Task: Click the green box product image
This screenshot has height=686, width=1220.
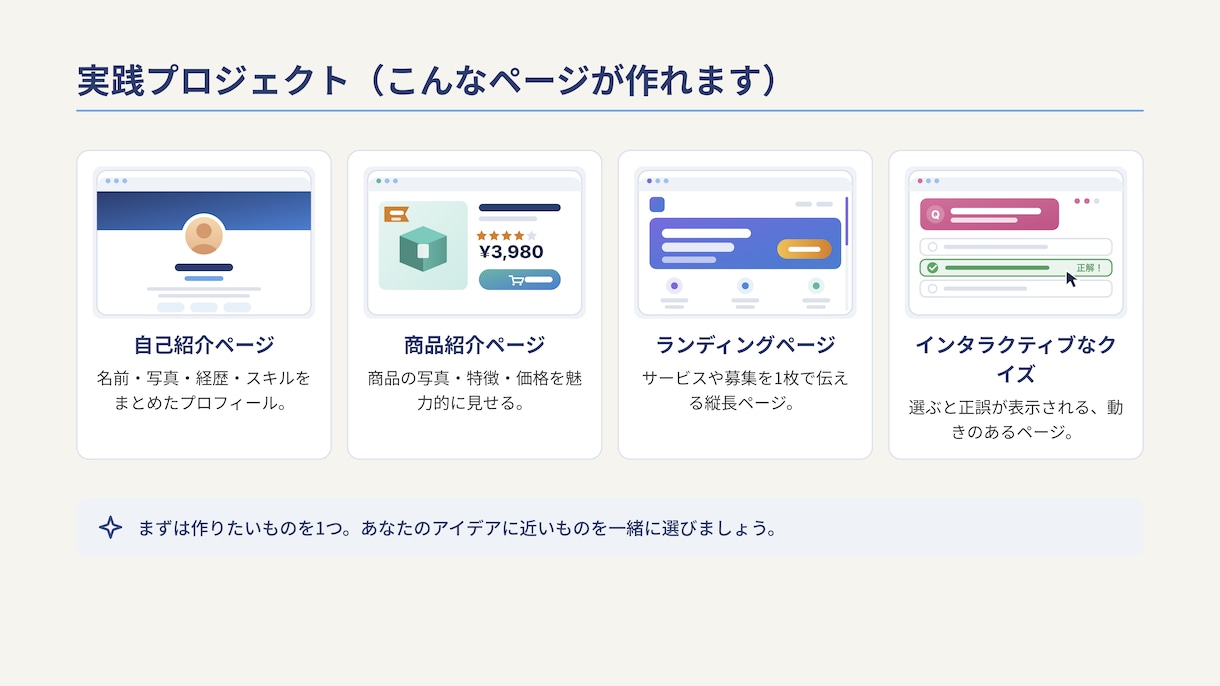Action: 423,249
